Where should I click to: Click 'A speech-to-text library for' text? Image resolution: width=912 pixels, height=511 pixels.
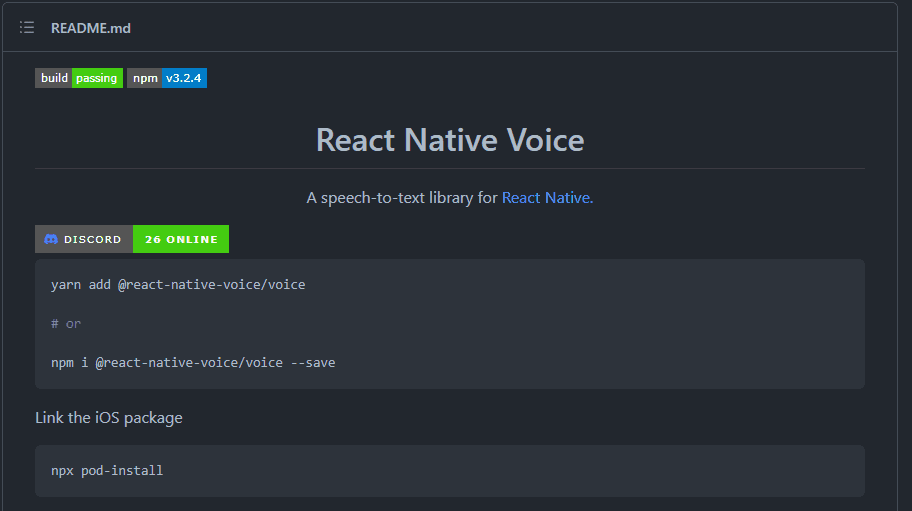pos(402,198)
